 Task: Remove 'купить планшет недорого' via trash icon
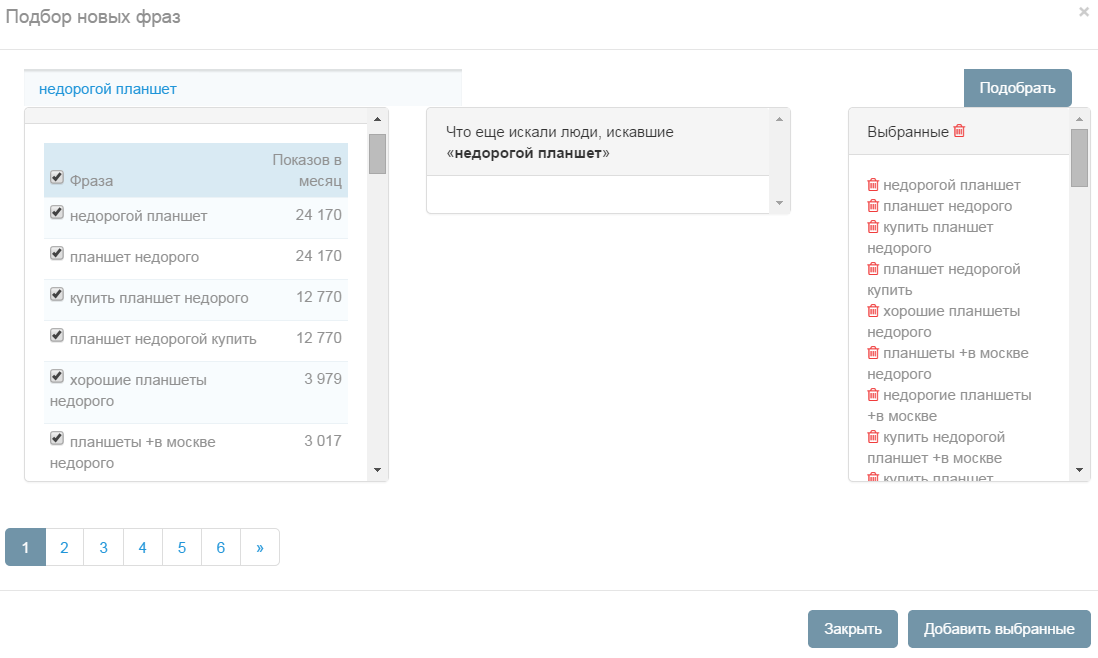pos(873,227)
